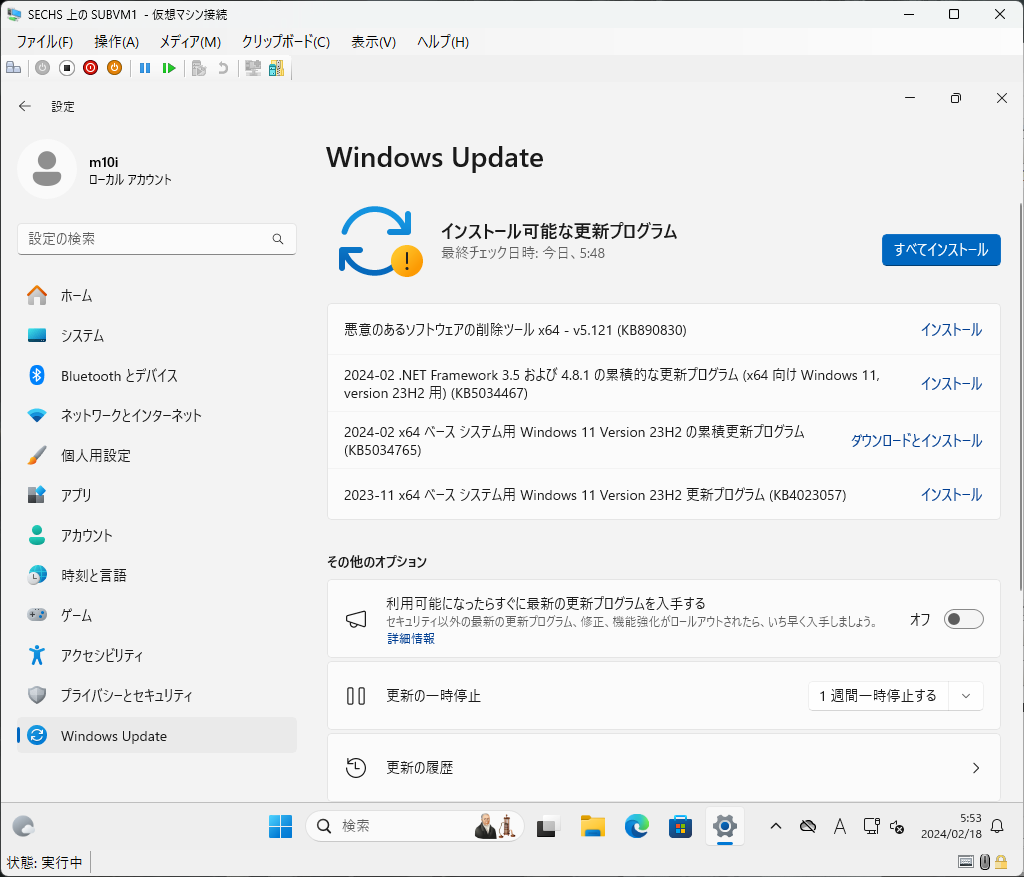The width and height of the screenshot is (1024, 877).
Task: Click the grey Start VM toolbar icon
Action: (42, 68)
